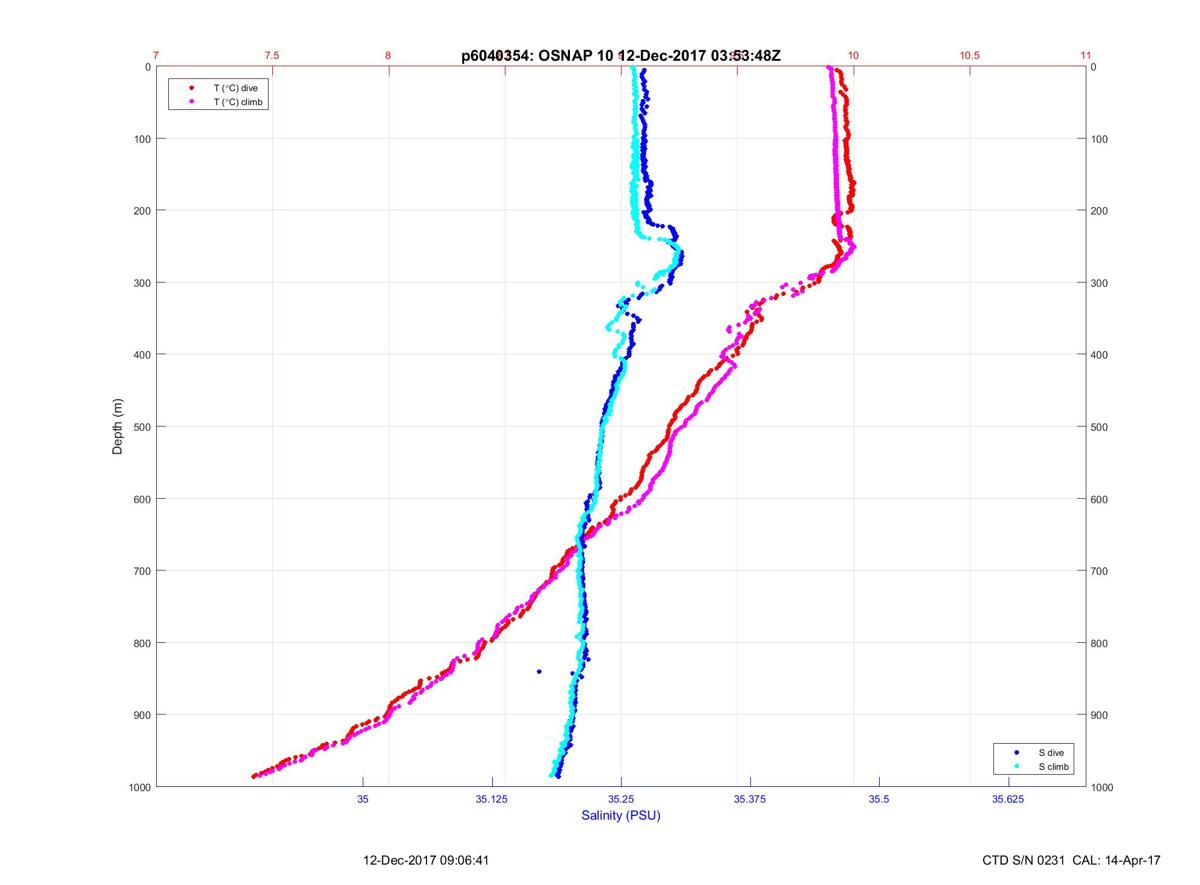The width and height of the screenshot is (1200, 885).
Task: Click the 300 depth tick on left axis
Action: [x=140, y=283]
